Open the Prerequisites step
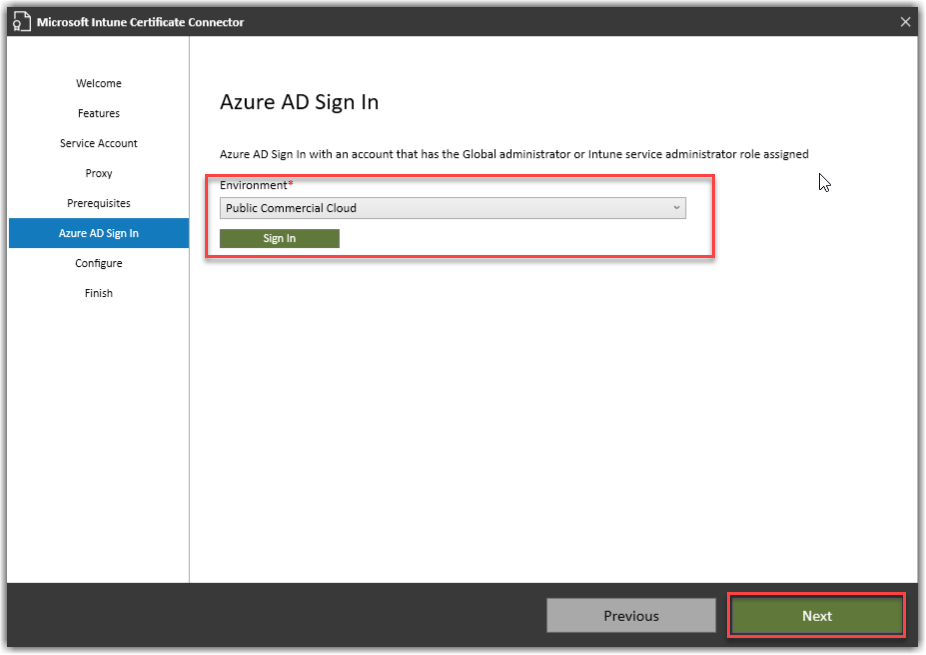The width and height of the screenshot is (926, 655). coord(99,203)
